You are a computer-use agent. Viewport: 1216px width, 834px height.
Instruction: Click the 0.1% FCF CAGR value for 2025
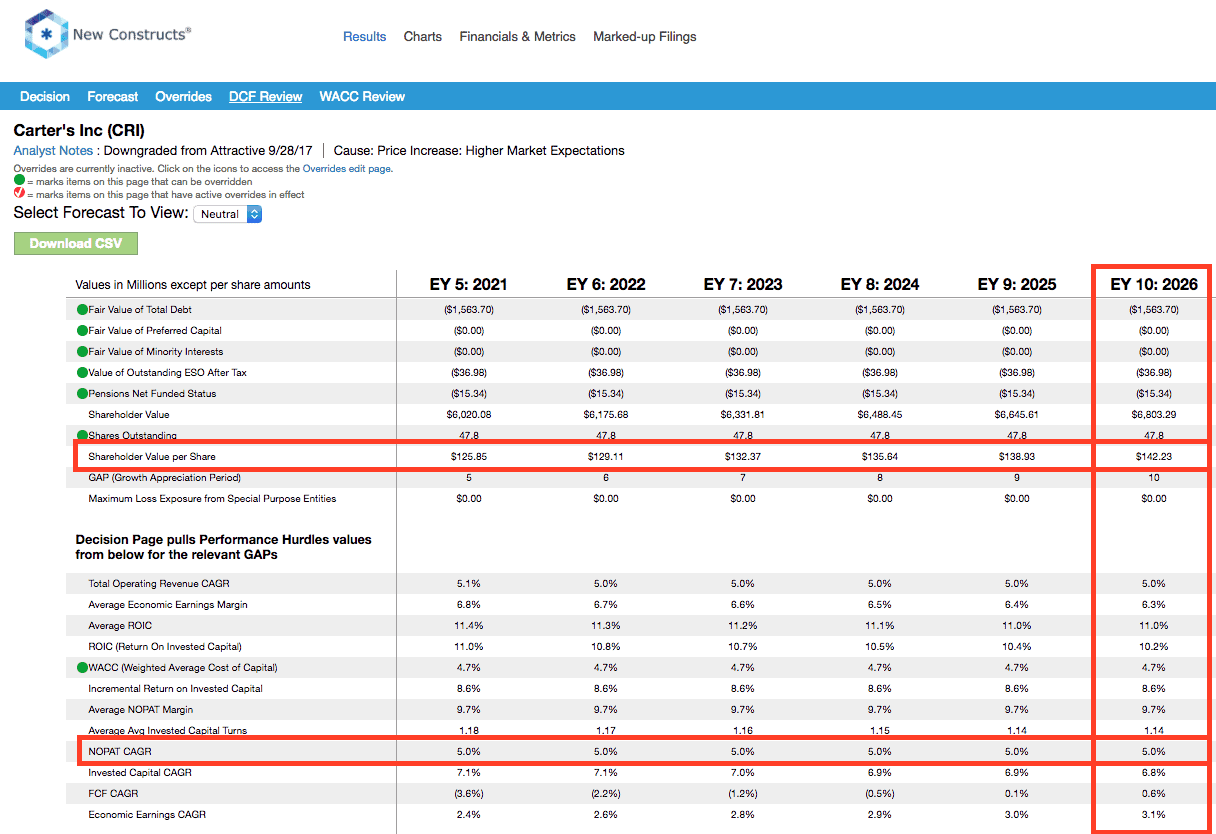point(1016,794)
